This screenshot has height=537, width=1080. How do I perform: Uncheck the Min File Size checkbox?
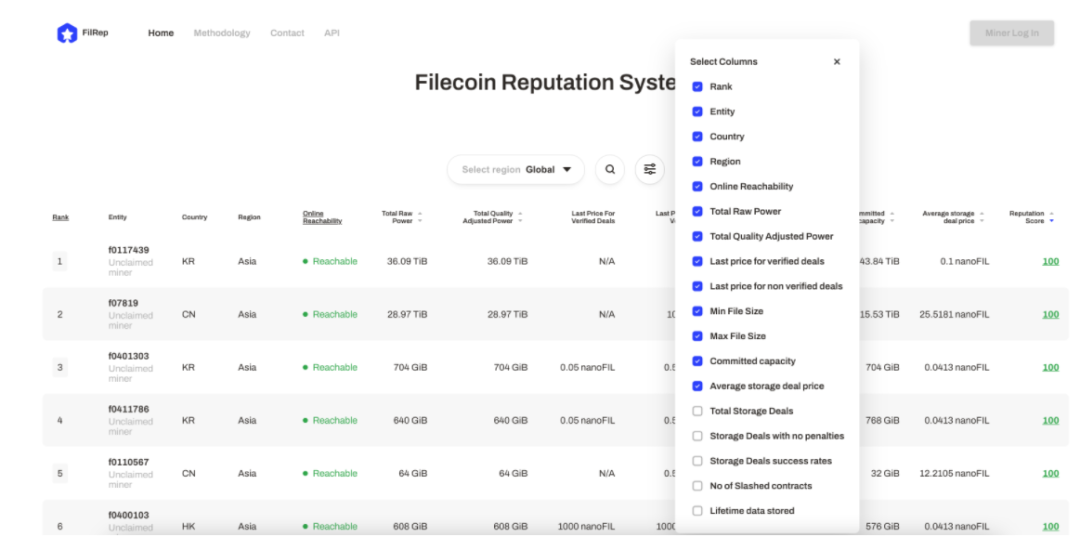698,311
